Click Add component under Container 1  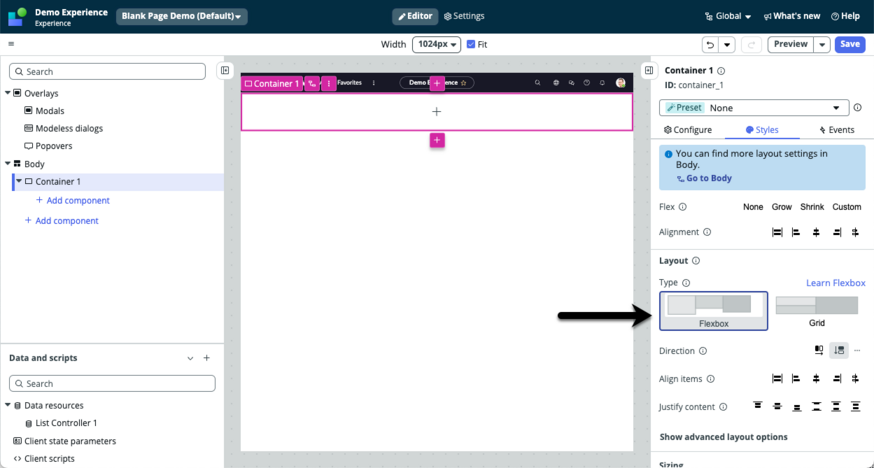tap(72, 200)
